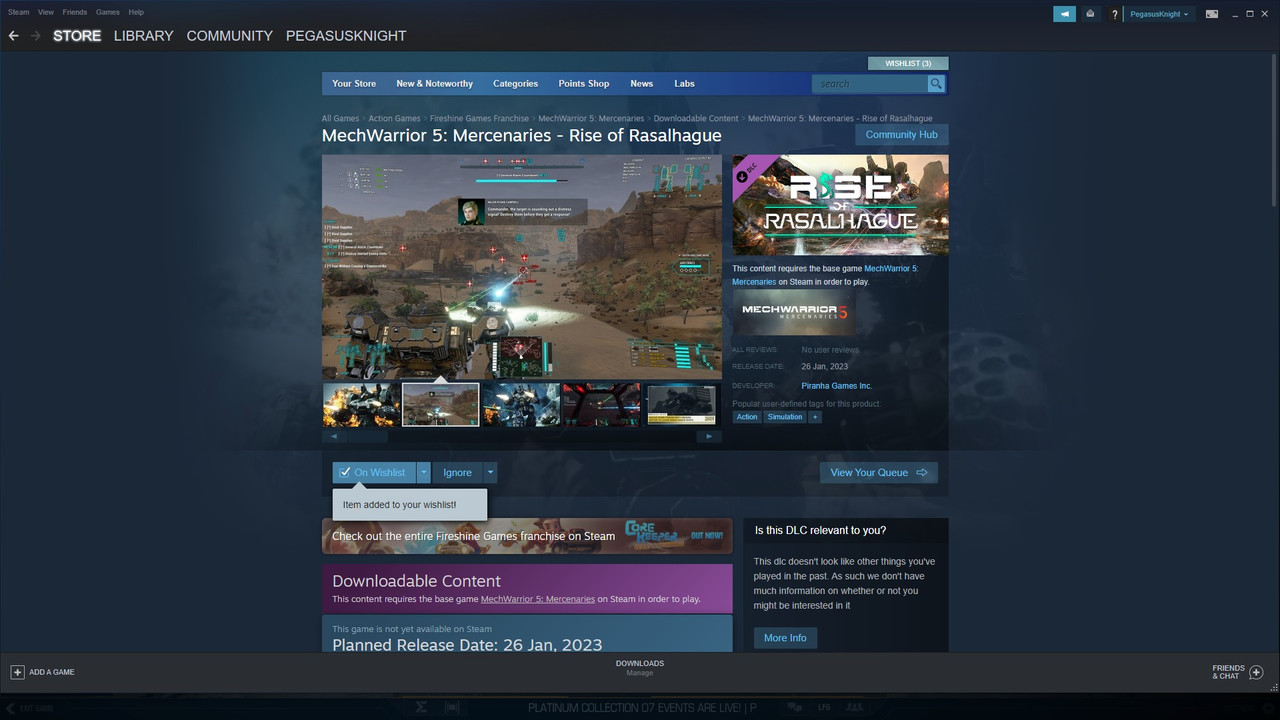The height and width of the screenshot is (720, 1280).
Task: Open the Friends menu
Action: pos(75,12)
